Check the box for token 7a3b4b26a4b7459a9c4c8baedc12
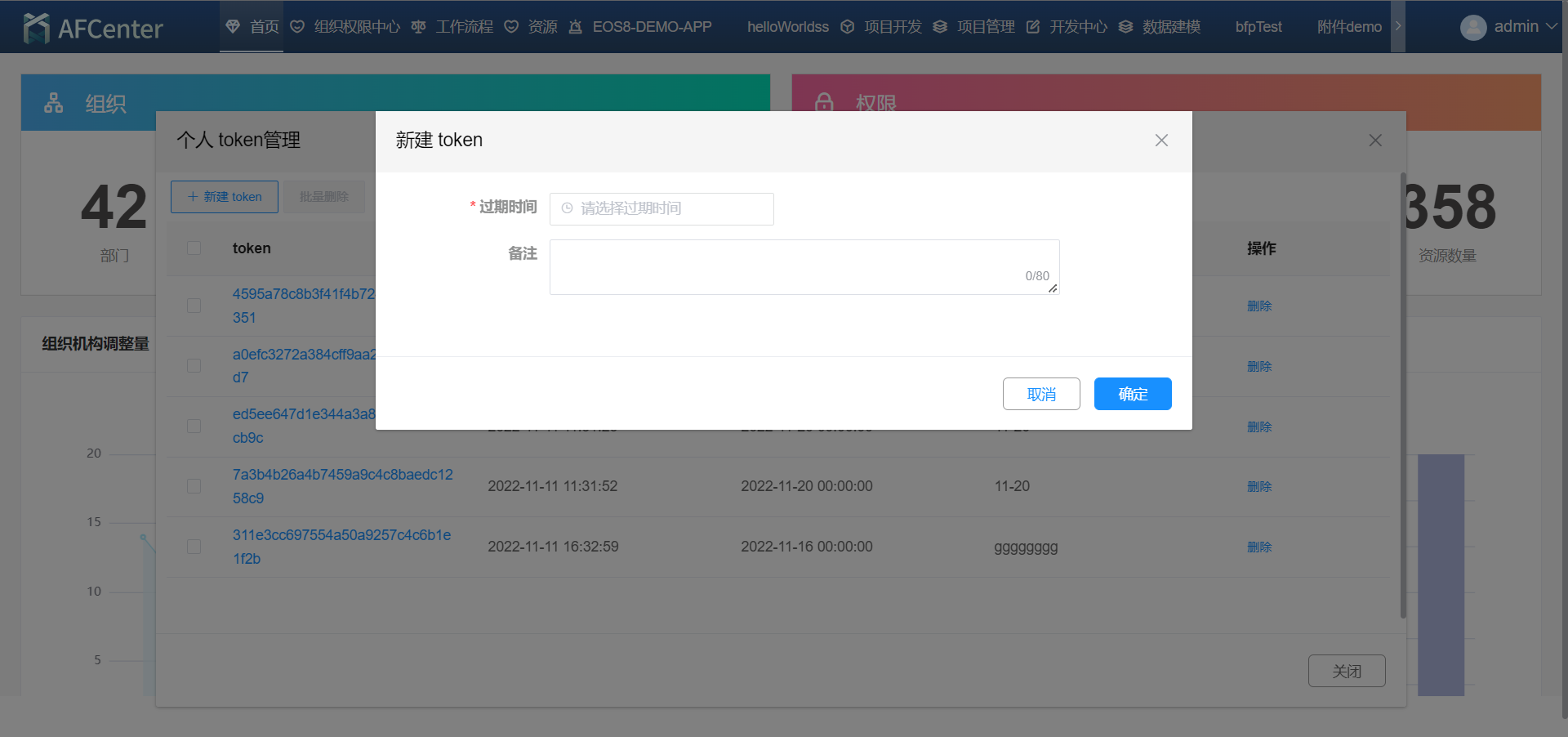The height and width of the screenshot is (737, 1568). pyautogui.click(x=194, y=486)
